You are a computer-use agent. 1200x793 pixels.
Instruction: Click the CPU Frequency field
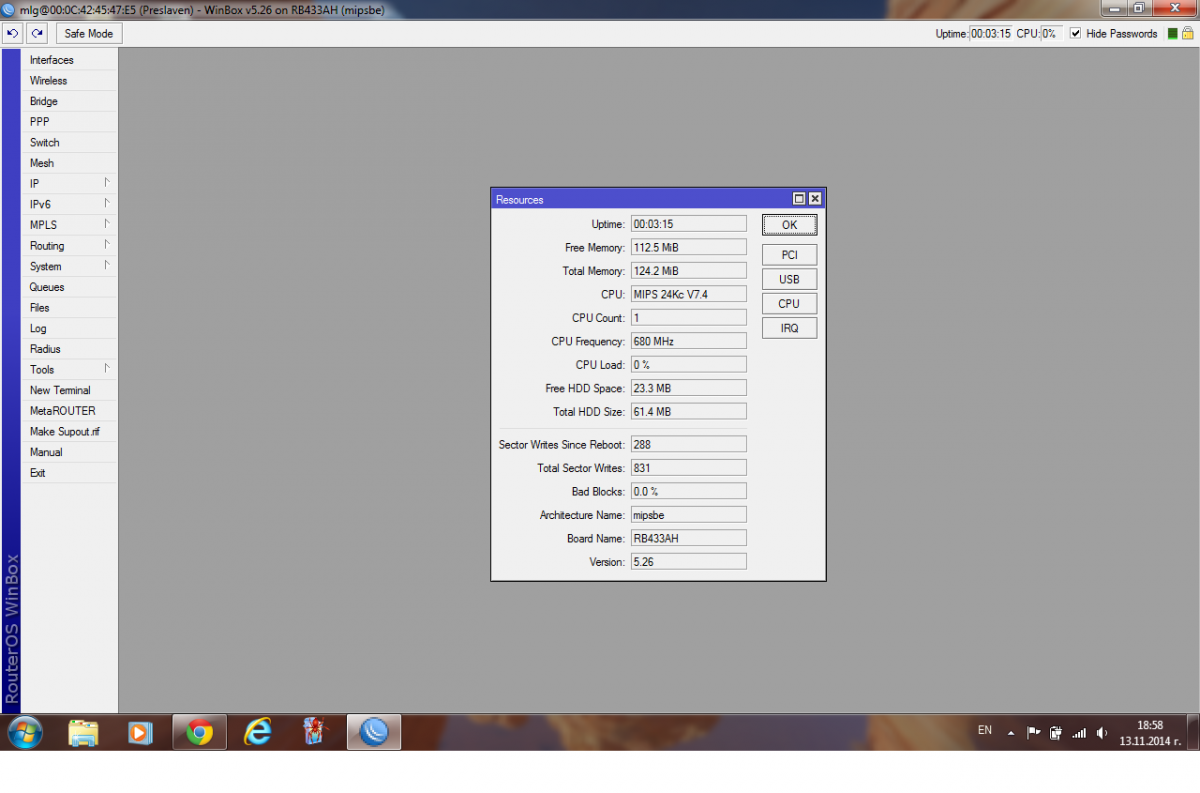pos(688,341)
